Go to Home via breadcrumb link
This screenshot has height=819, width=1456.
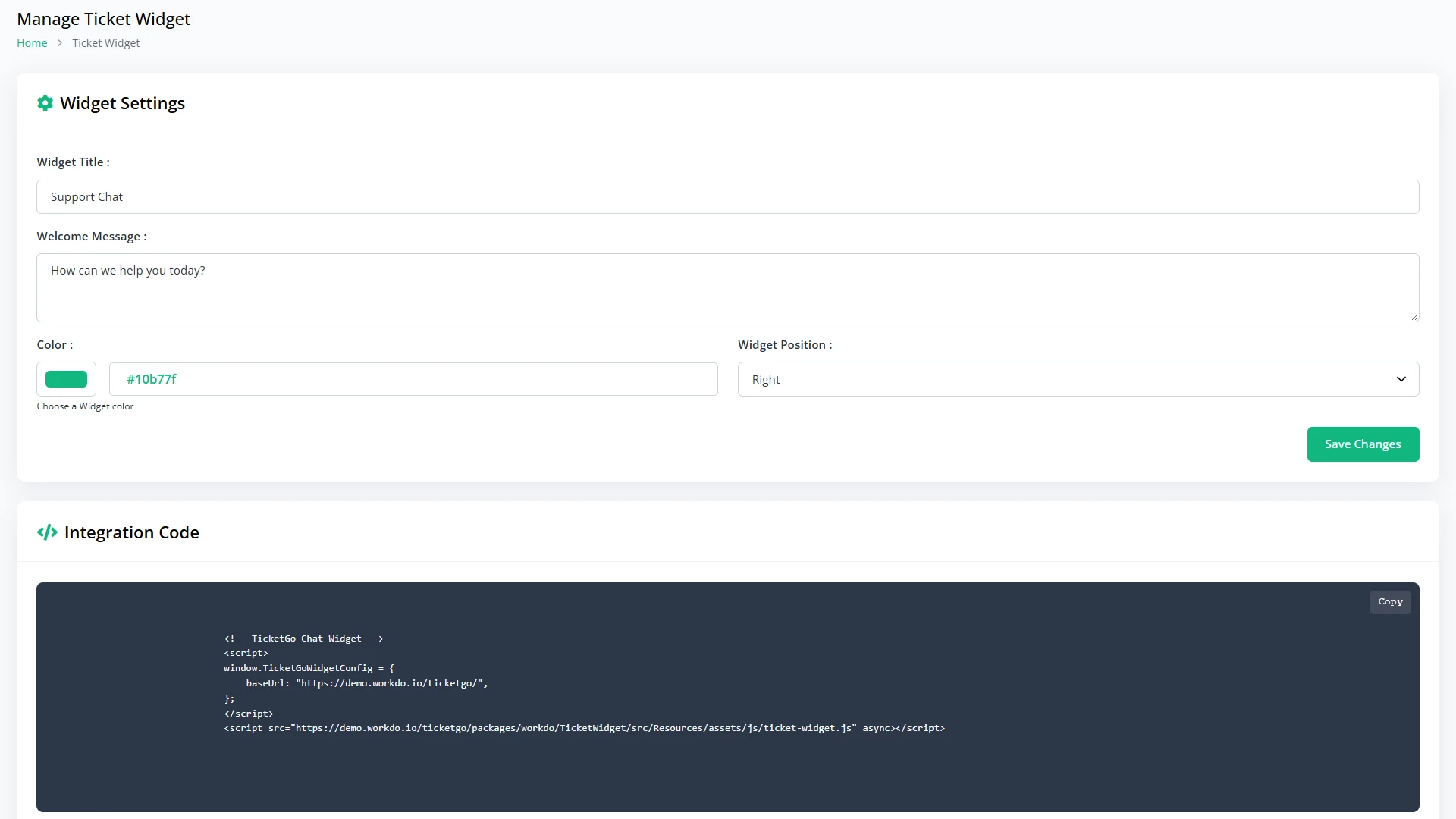(32, 43)
